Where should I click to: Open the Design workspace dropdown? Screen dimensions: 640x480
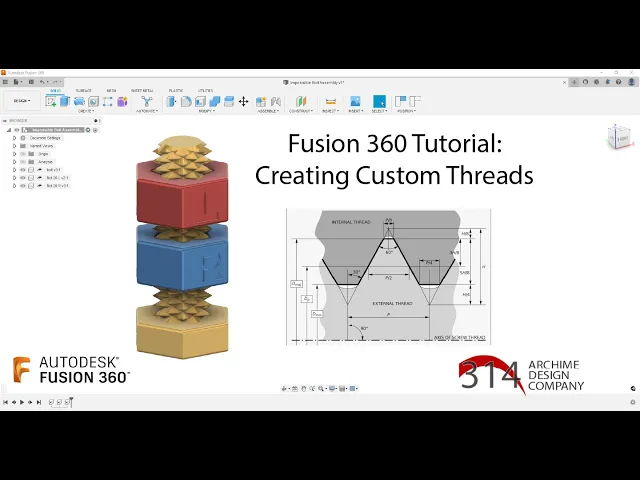22,101
